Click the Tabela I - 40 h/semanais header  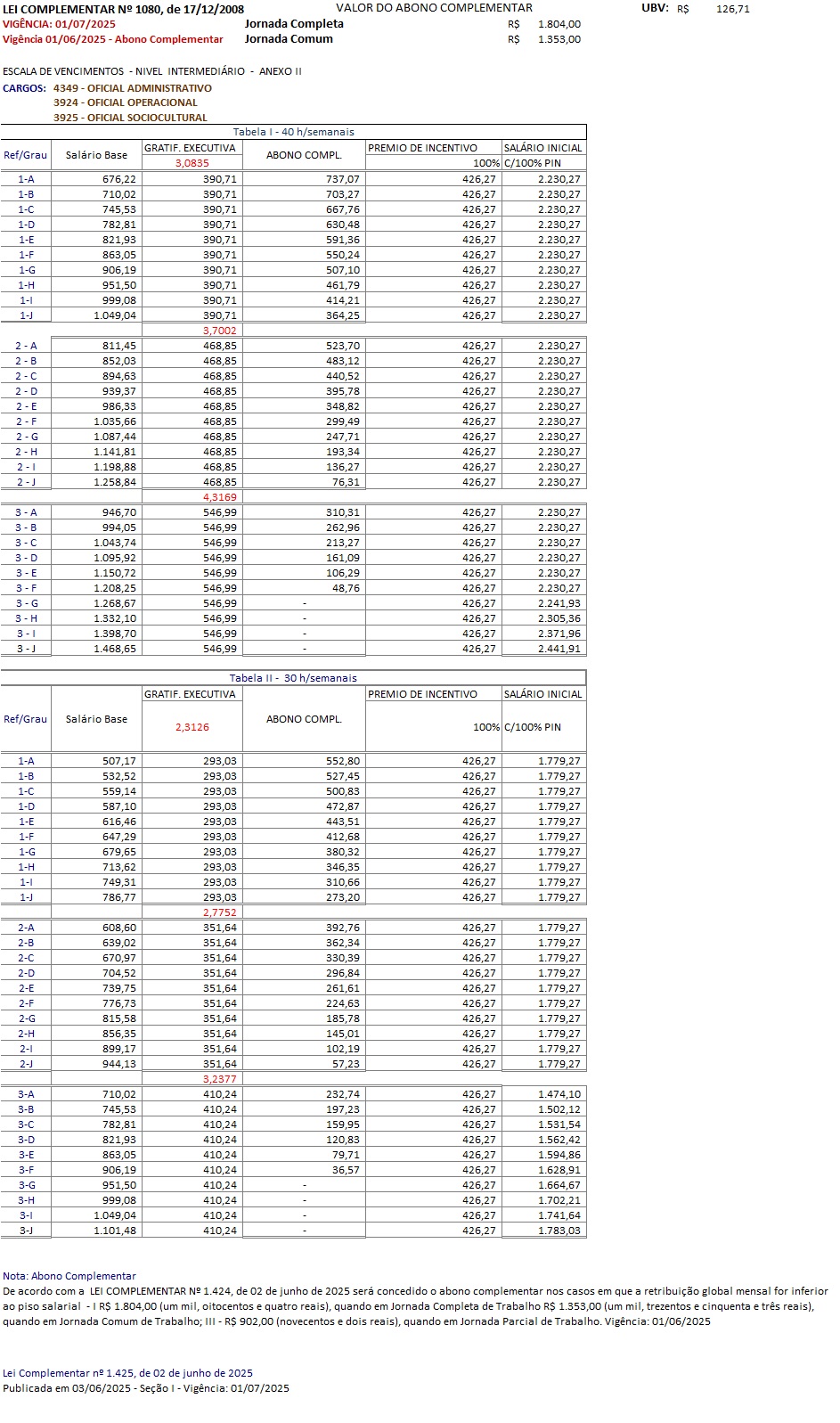(293, 132)
